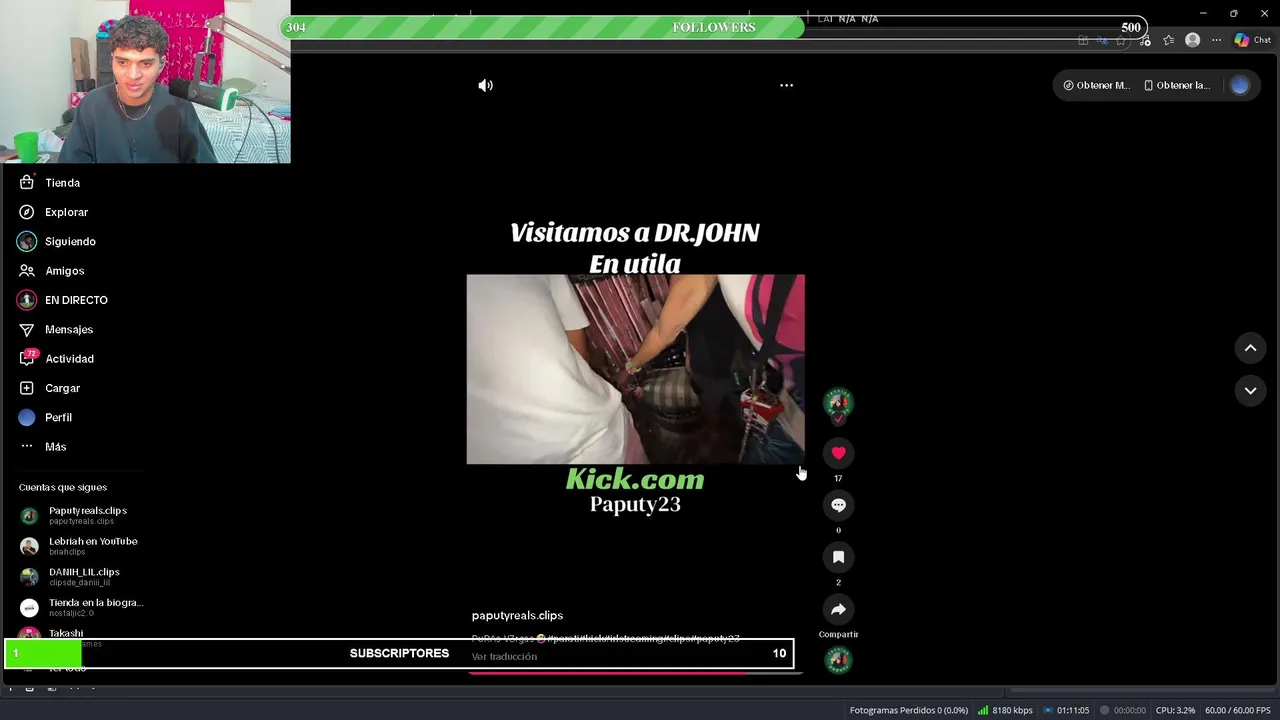The height and width of the screenshot is (720, 1280).
Task: Click the CPU: 3.2% status entry
Action: 1175,710
